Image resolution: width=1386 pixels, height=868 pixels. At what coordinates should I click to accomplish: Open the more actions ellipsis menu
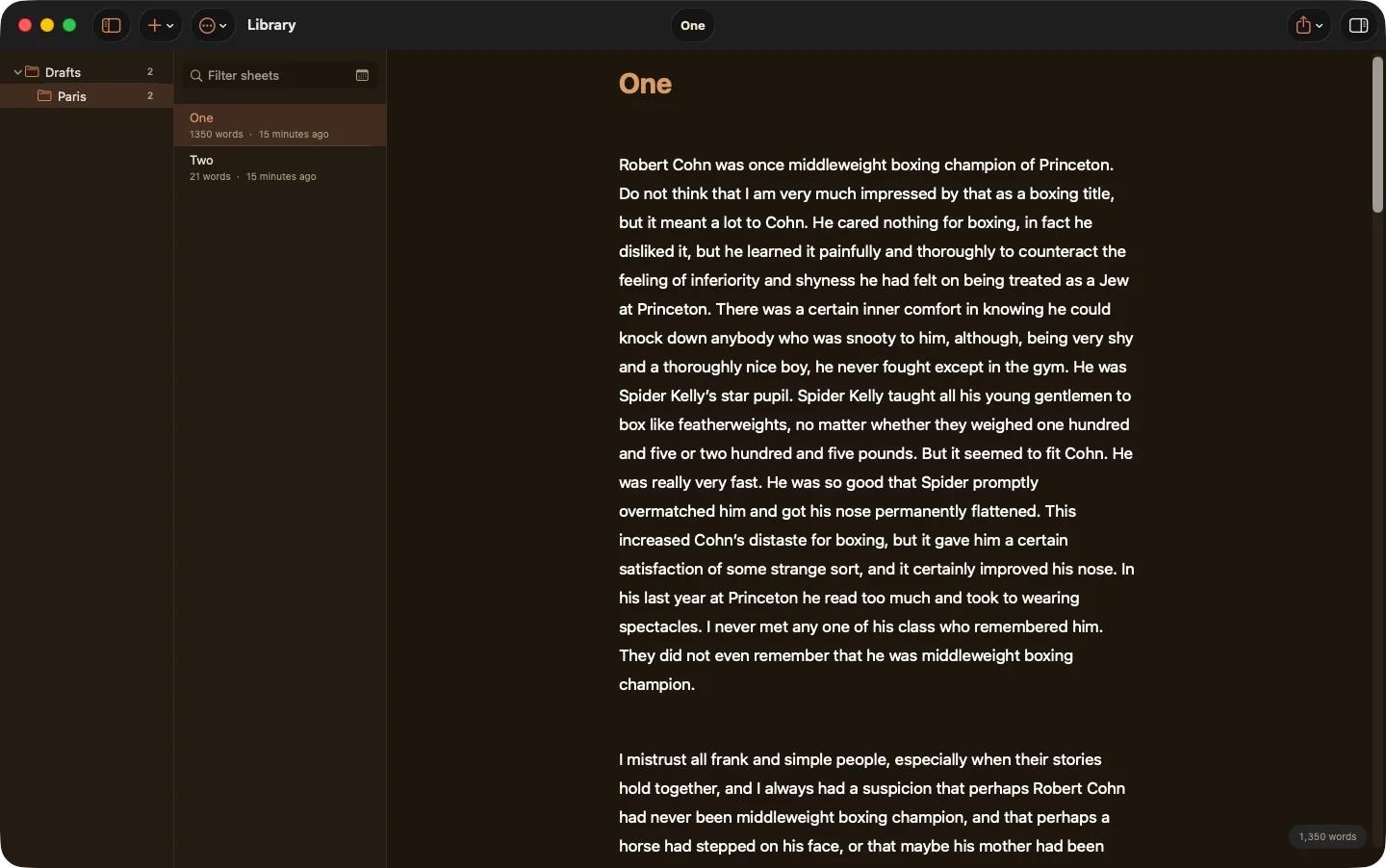pos(213,26)
